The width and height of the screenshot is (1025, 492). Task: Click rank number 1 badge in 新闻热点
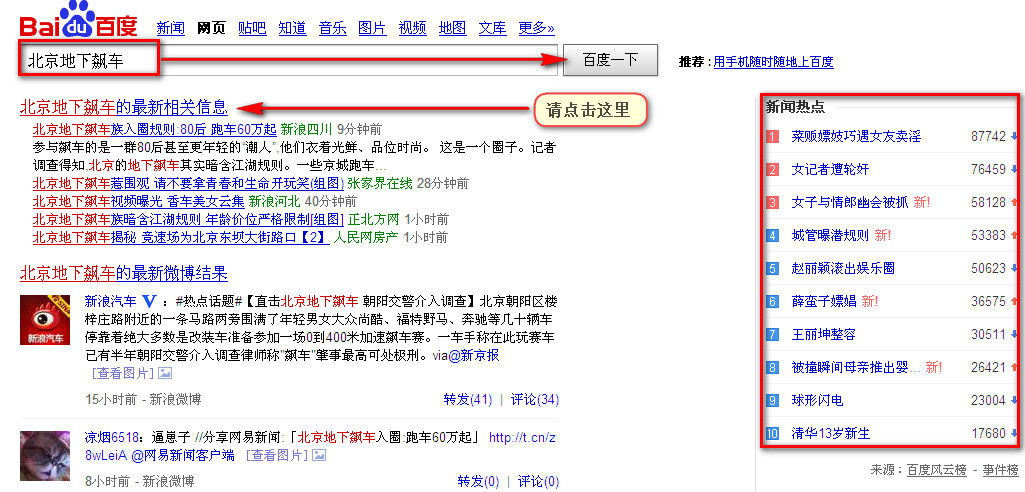(773, 137)
